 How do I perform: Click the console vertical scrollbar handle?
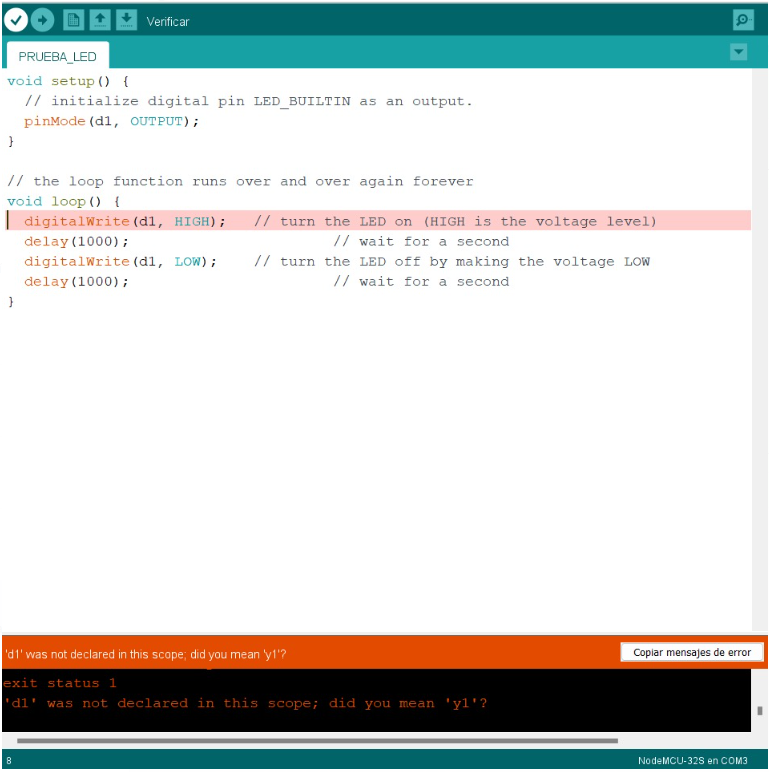(760, 710)
